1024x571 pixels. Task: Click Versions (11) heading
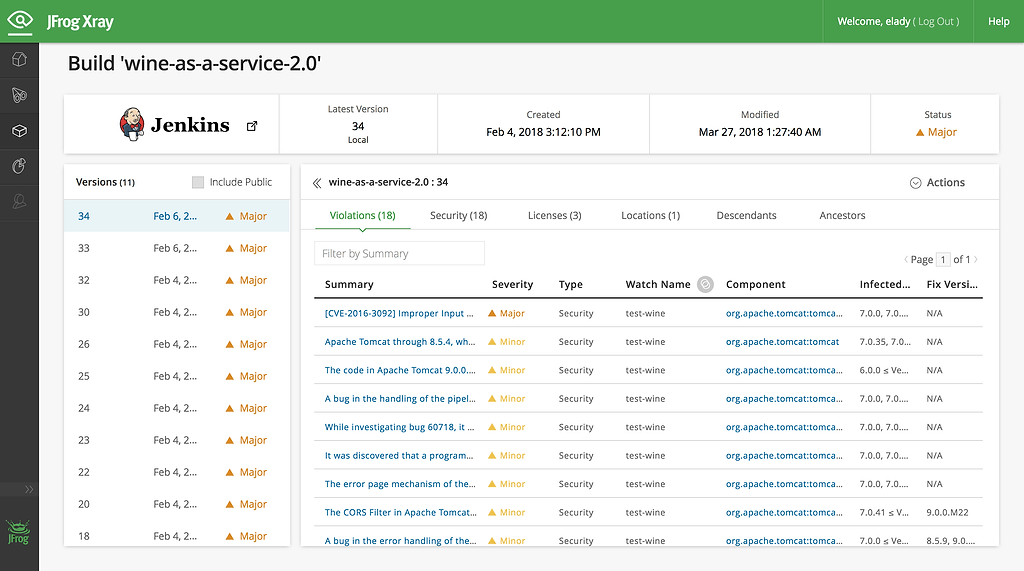click(x=105, y=182)
